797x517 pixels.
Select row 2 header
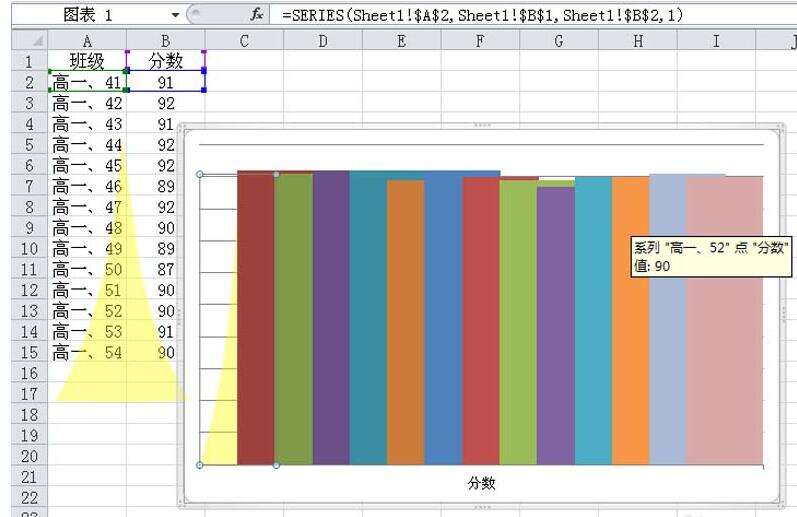[x=29, y=82]
